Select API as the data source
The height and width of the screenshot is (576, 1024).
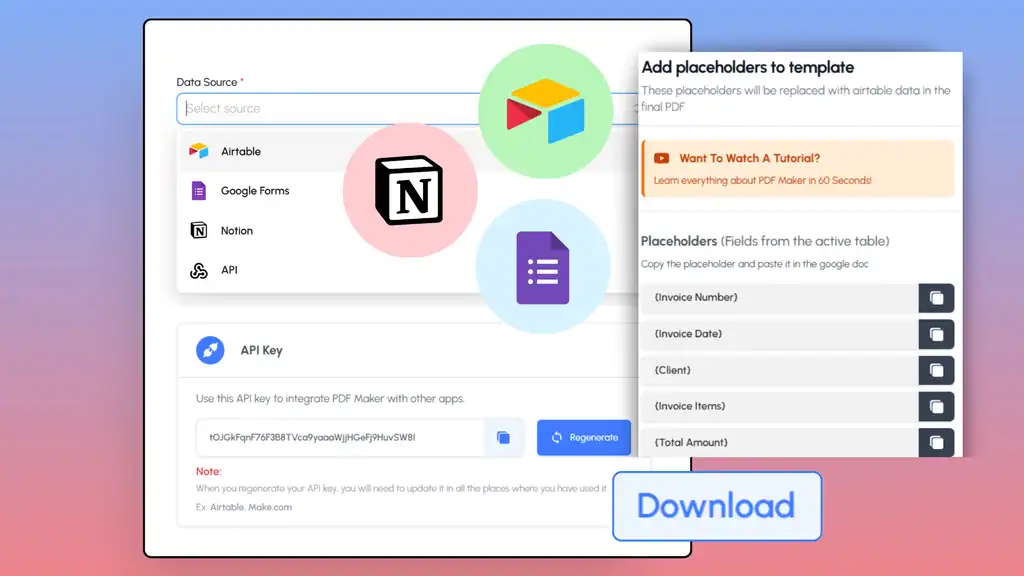click(229, 270)
